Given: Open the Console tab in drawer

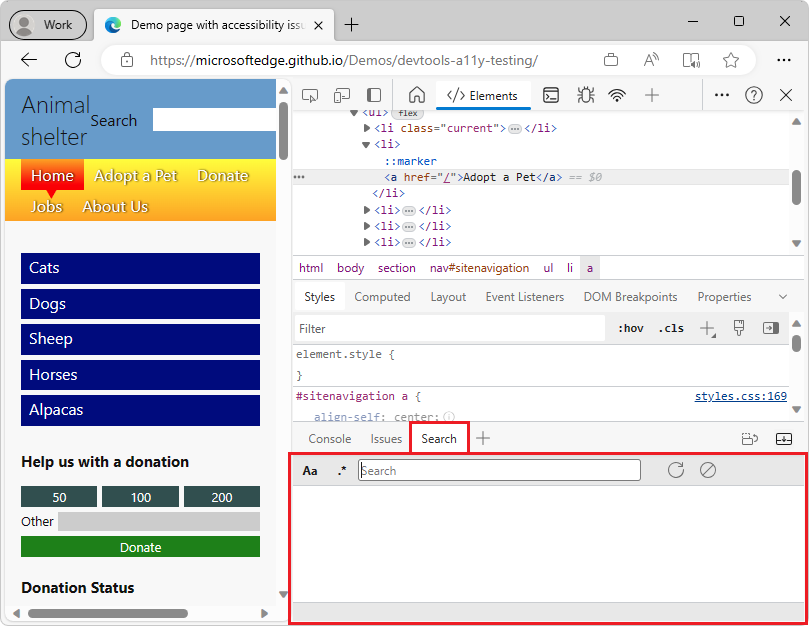Looking at the screenshot, I should [x=329, y=438].
